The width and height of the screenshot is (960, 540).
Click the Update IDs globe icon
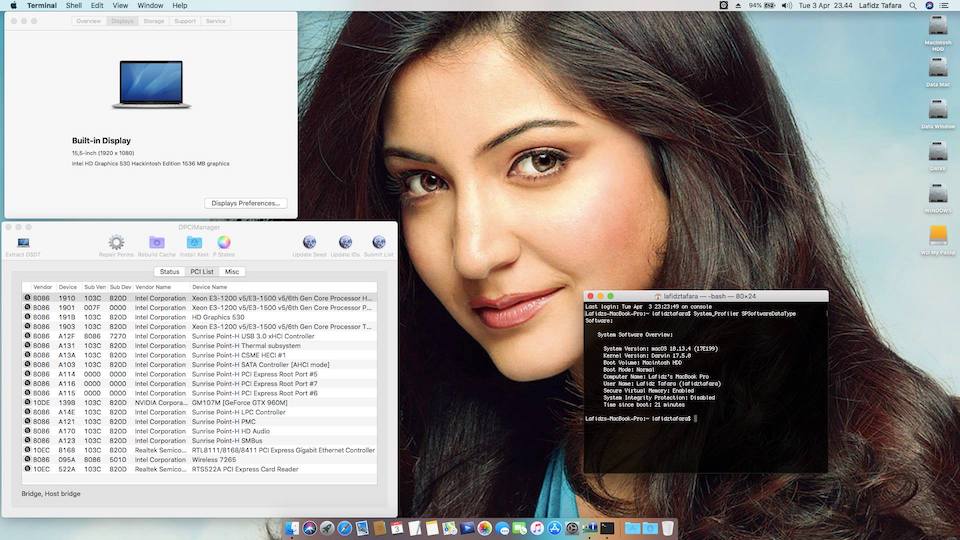pyautogui.click(x=345, y=242)
